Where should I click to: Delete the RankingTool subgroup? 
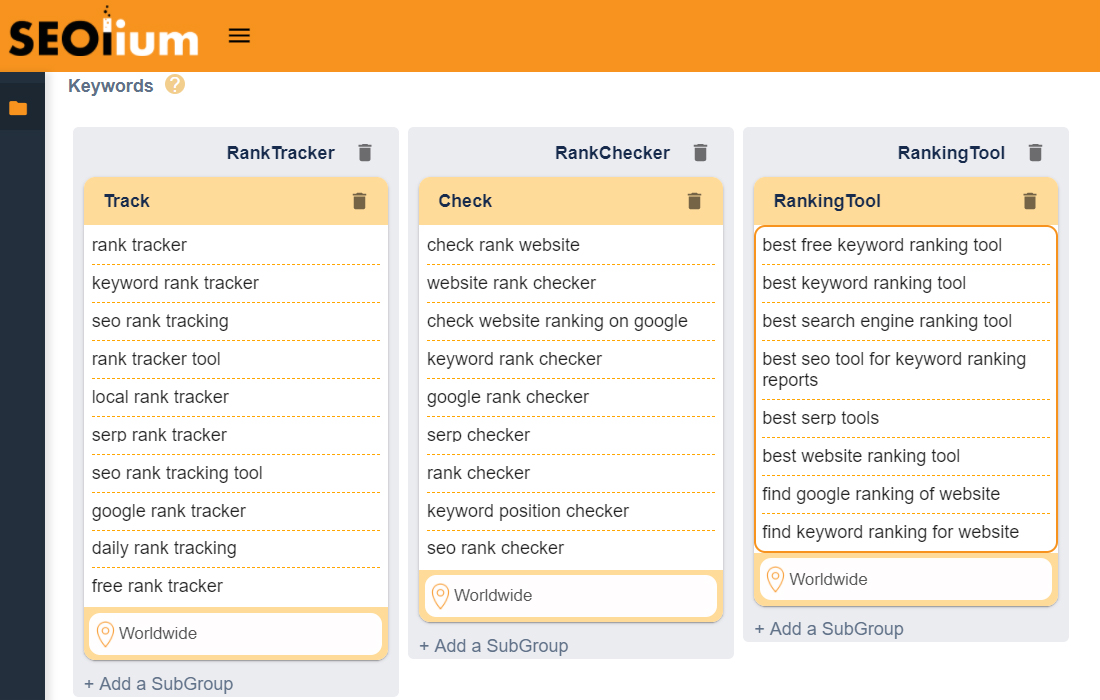pos(1030,201)
